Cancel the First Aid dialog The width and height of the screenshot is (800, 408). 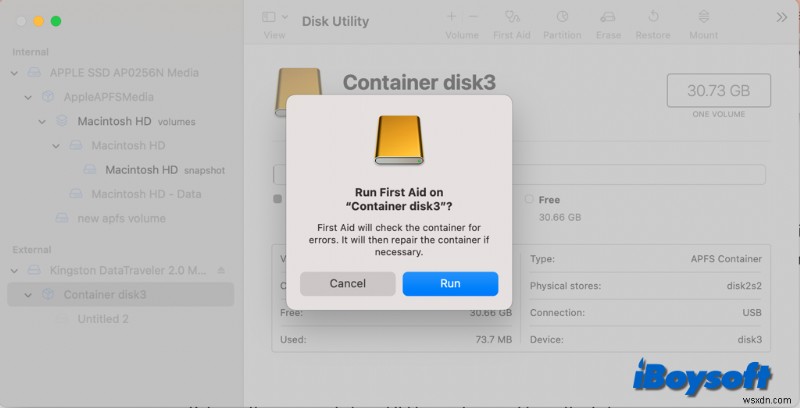pos(347,284)
